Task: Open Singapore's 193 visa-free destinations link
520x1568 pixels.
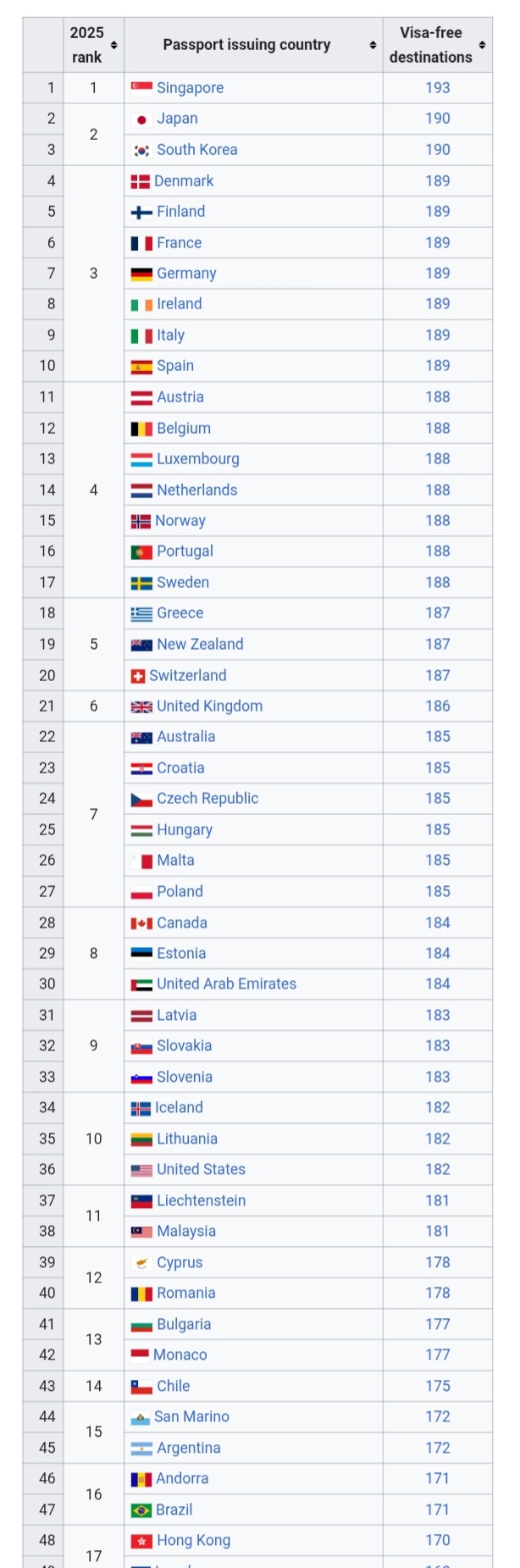Action: [x=438, y=88]
